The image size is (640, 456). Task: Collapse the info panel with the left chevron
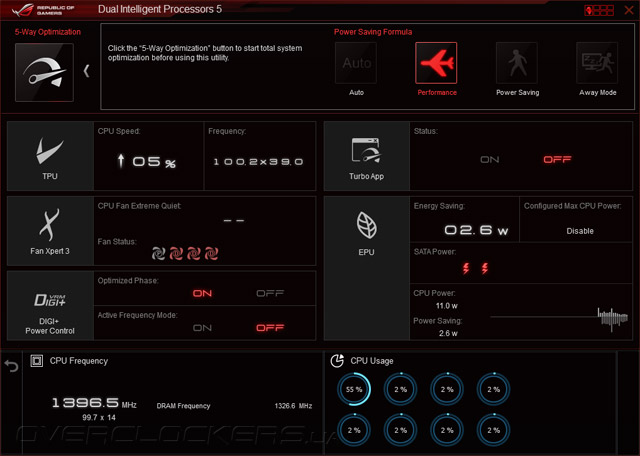(86, 71)
